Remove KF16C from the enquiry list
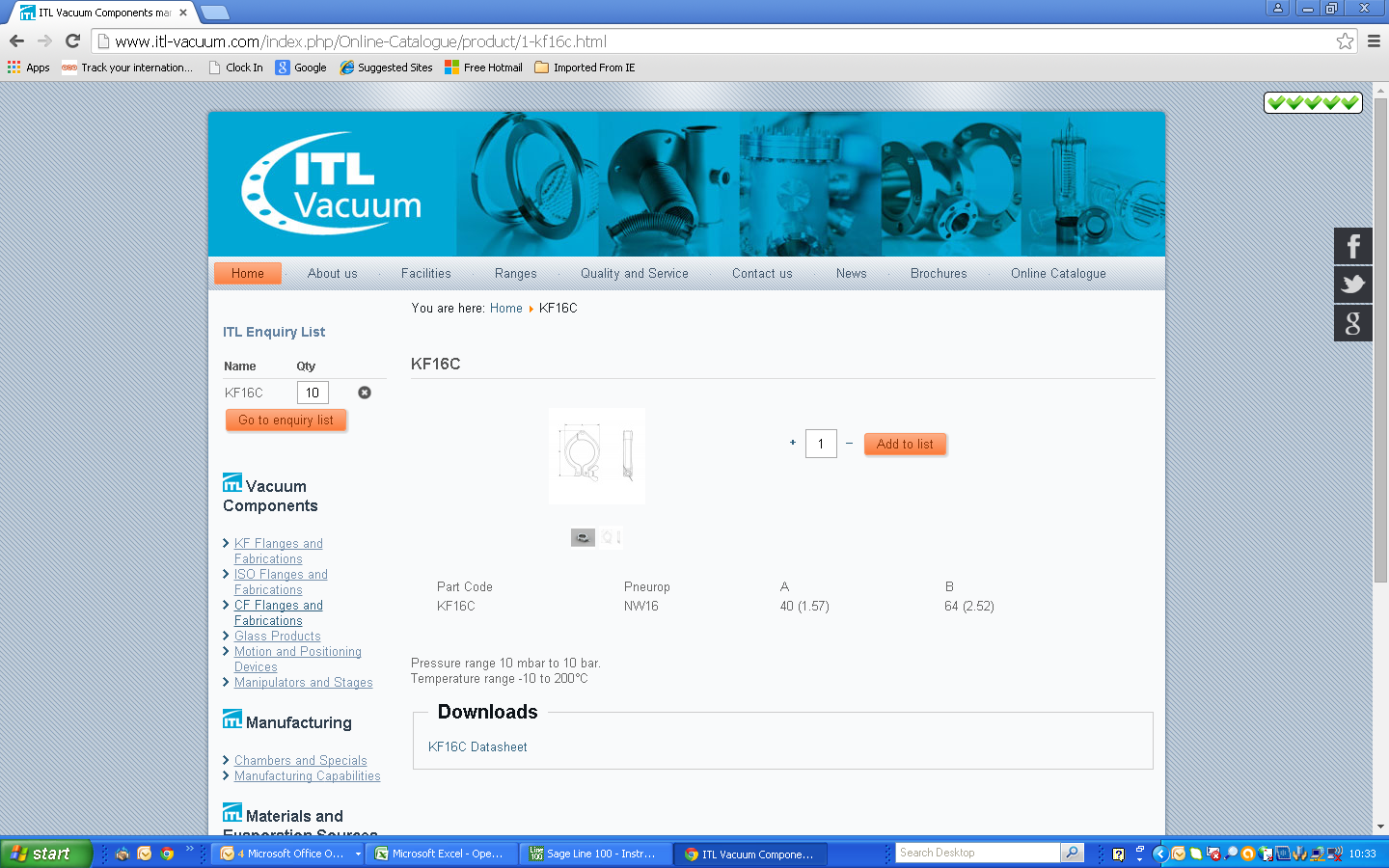 (365, 393)
